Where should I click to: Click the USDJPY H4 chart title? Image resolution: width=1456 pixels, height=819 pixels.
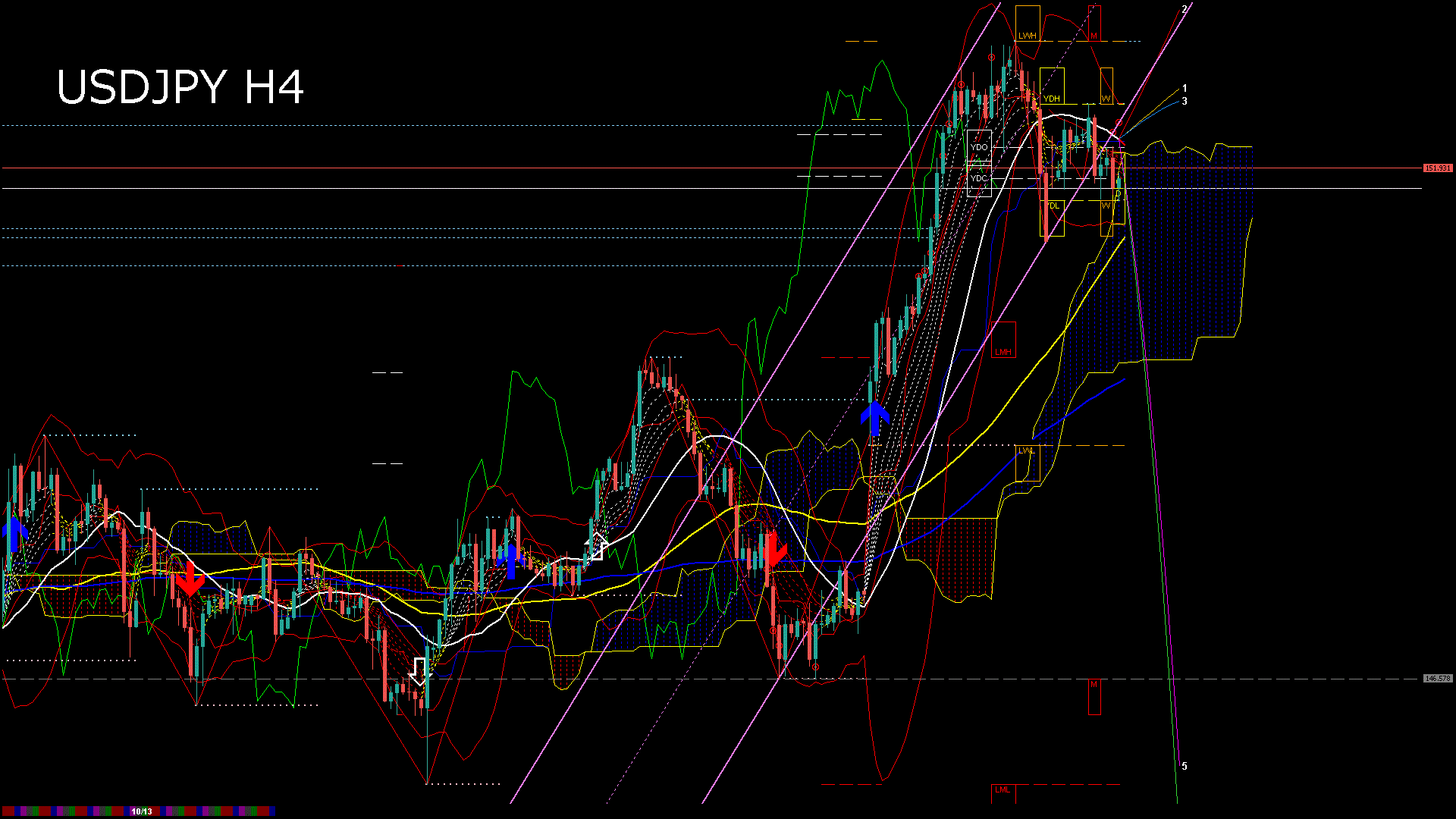click(x=180, y=87)
